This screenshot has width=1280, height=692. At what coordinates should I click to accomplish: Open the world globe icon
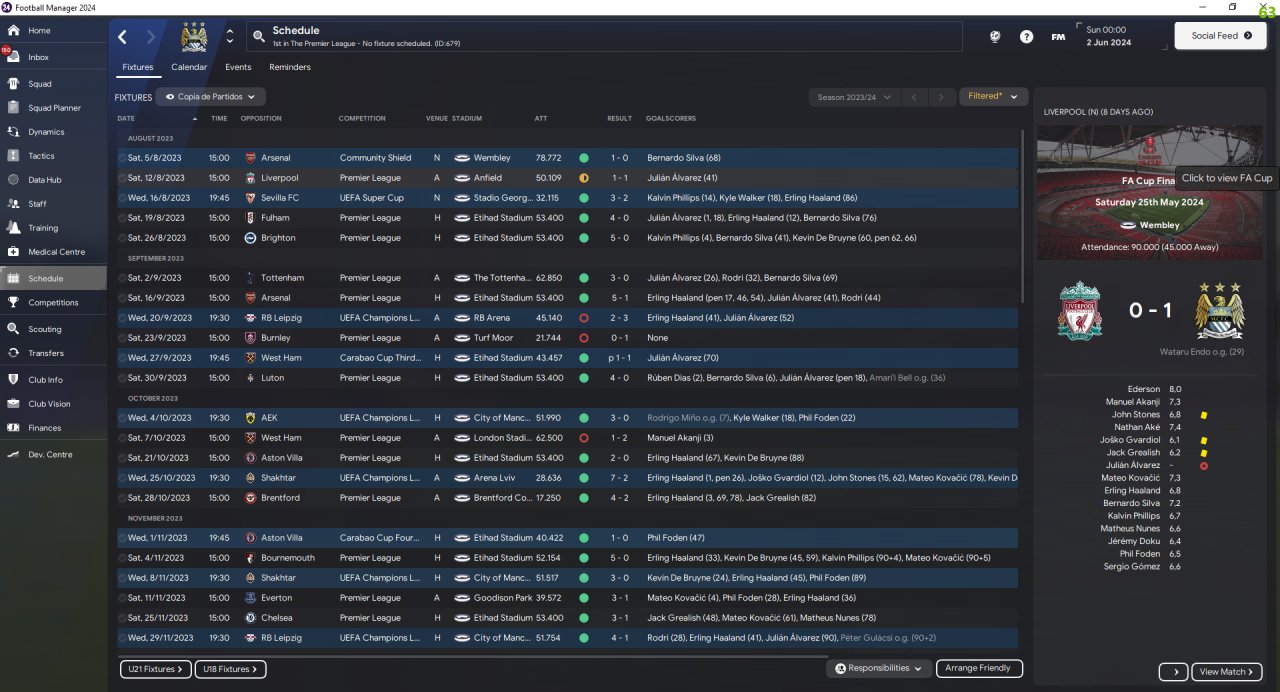coord(995,37)
